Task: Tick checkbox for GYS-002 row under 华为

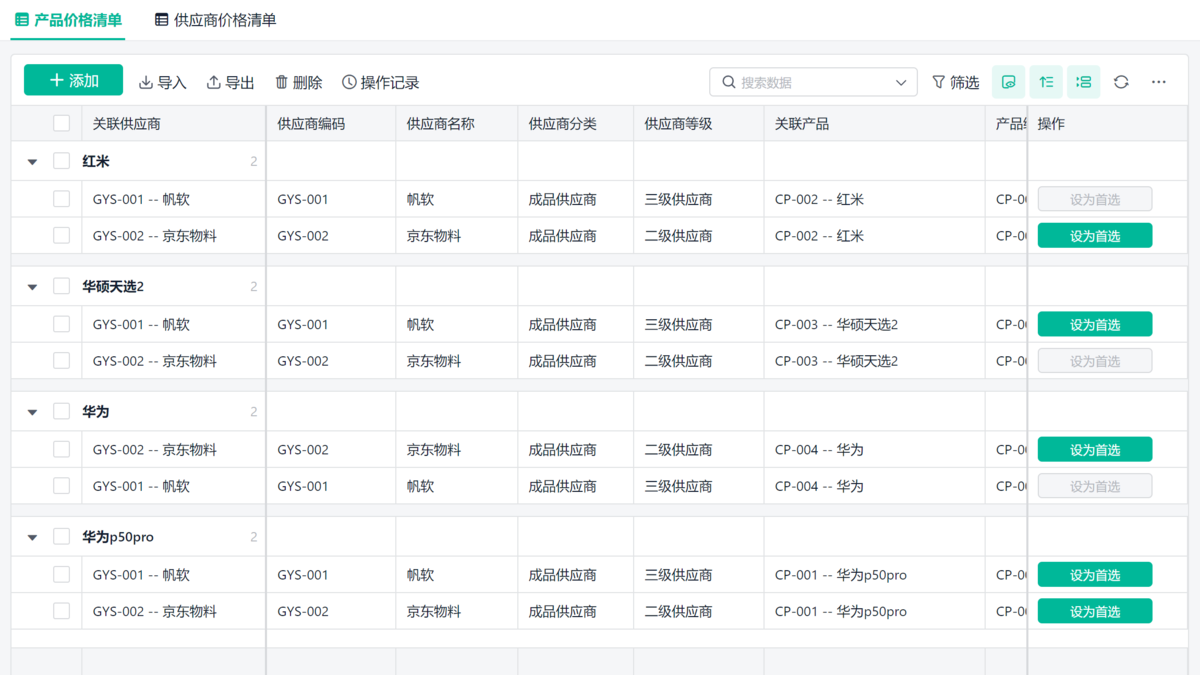Action: pos(62,450)
